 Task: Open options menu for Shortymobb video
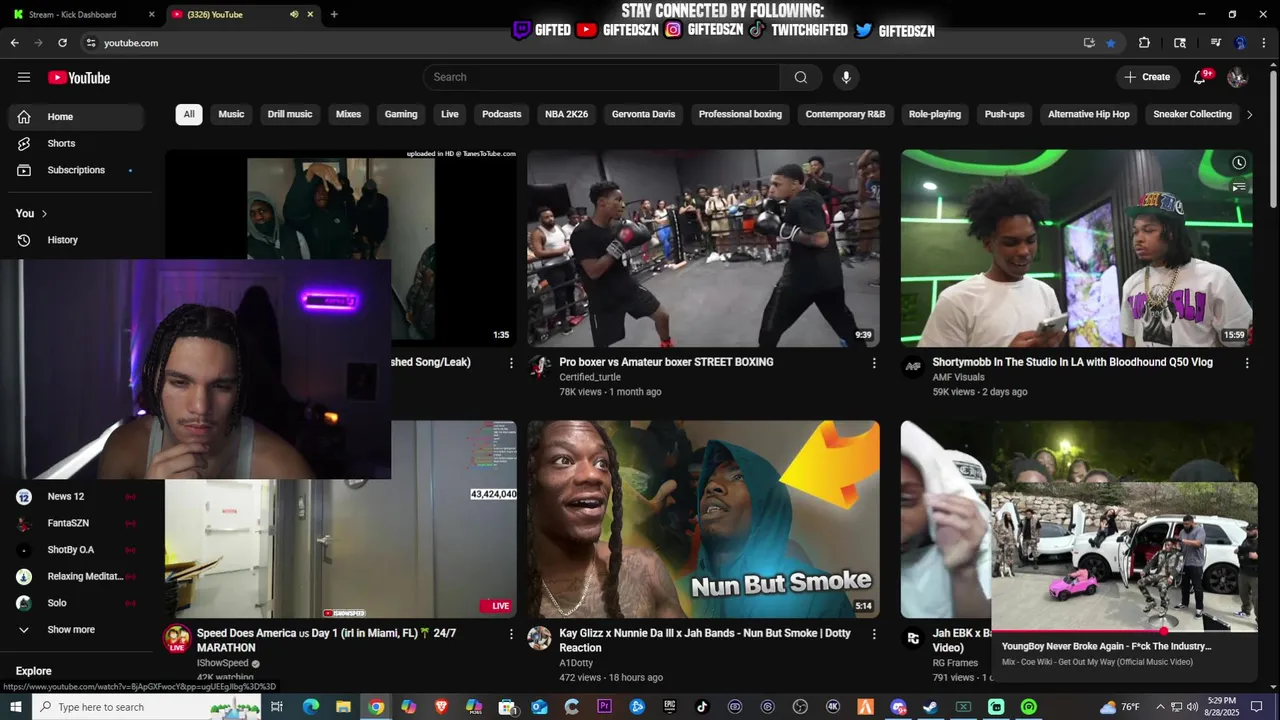1247,363
